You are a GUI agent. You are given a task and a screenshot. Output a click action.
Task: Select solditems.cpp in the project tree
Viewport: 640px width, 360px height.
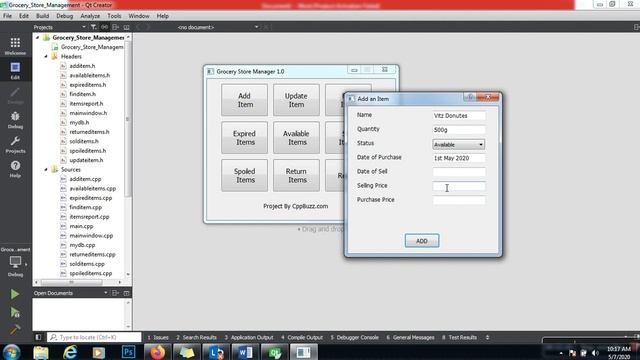(87, 264)
